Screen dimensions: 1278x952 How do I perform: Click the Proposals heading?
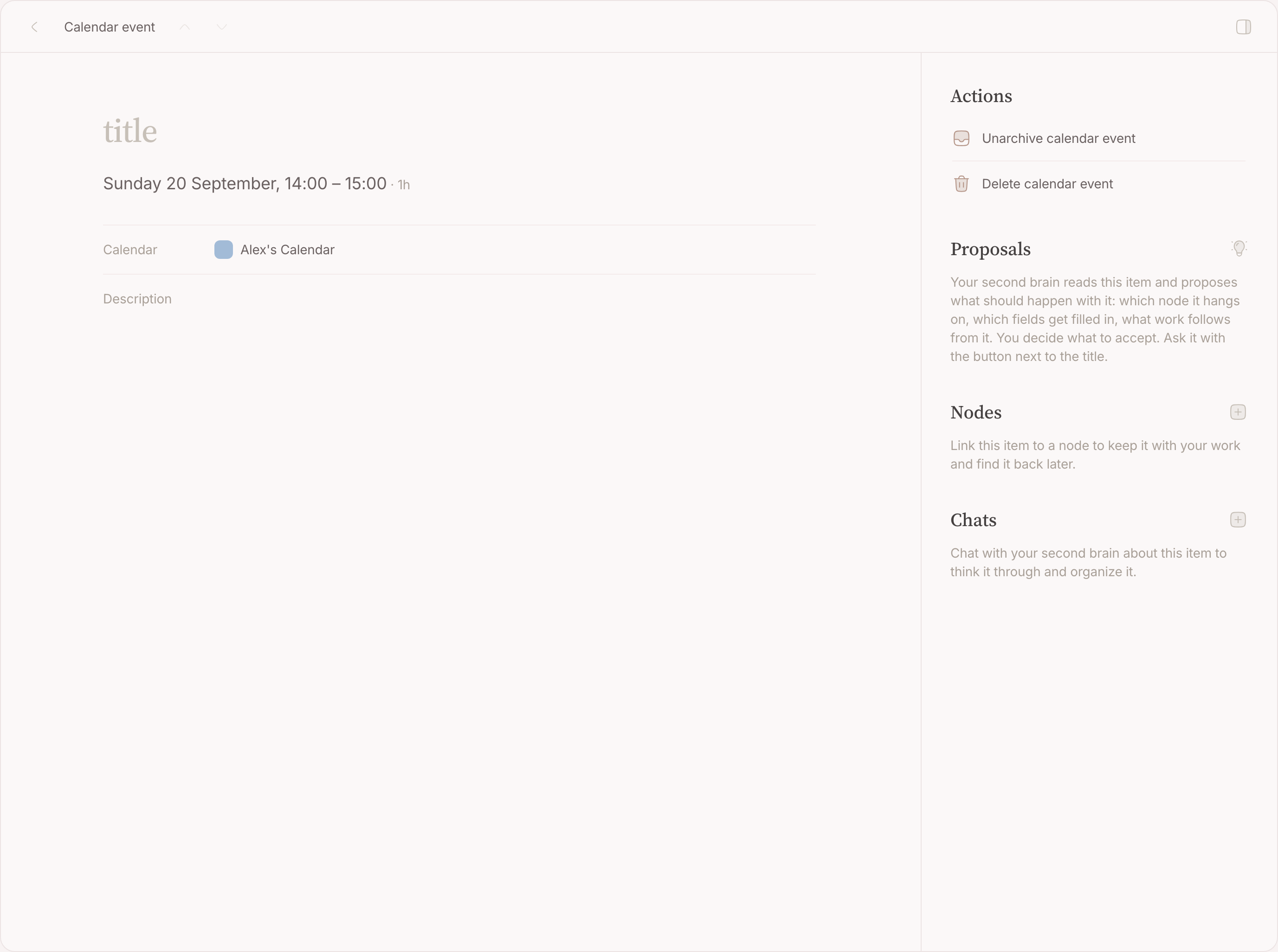pos(990,249)
